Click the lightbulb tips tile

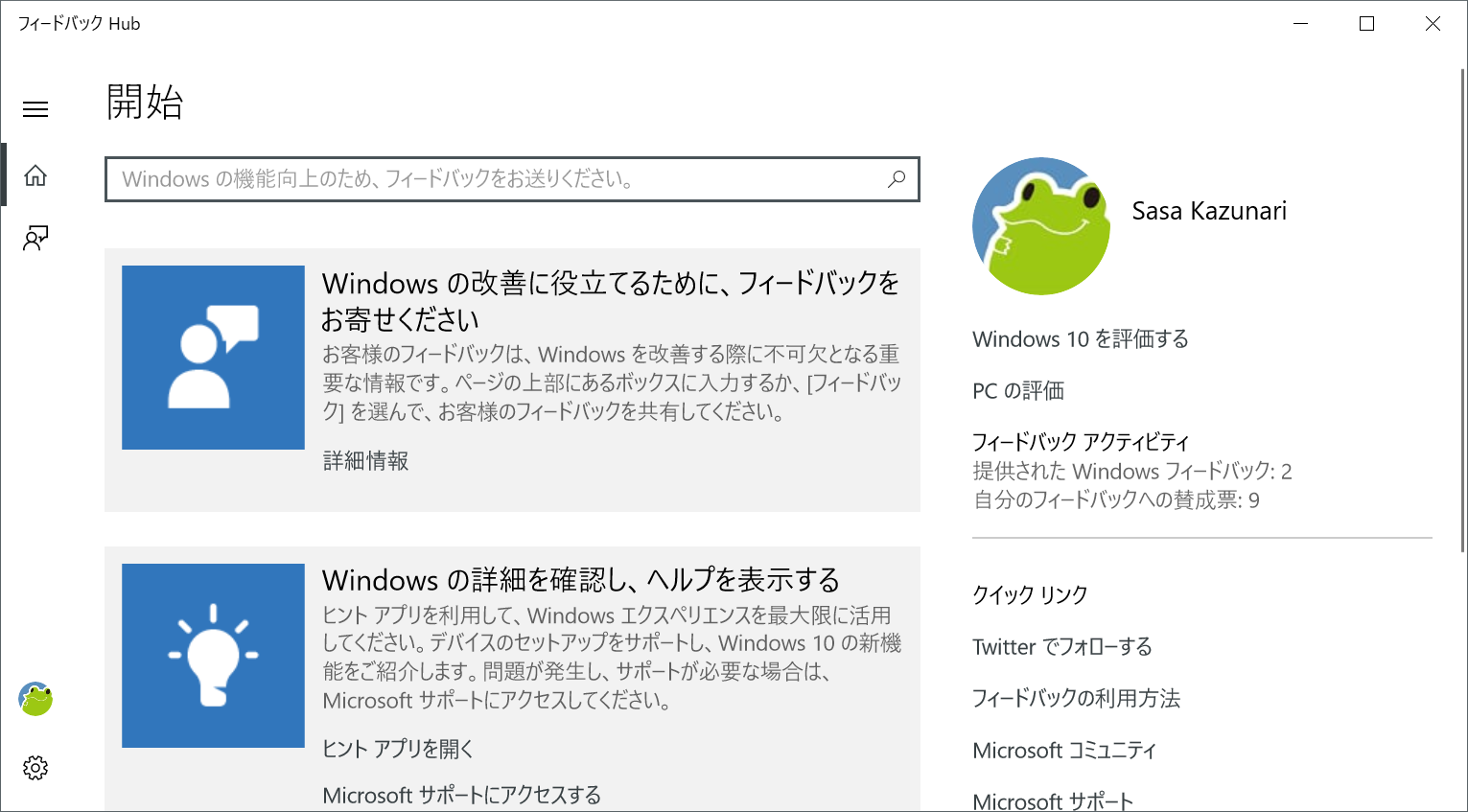point(213,656)
